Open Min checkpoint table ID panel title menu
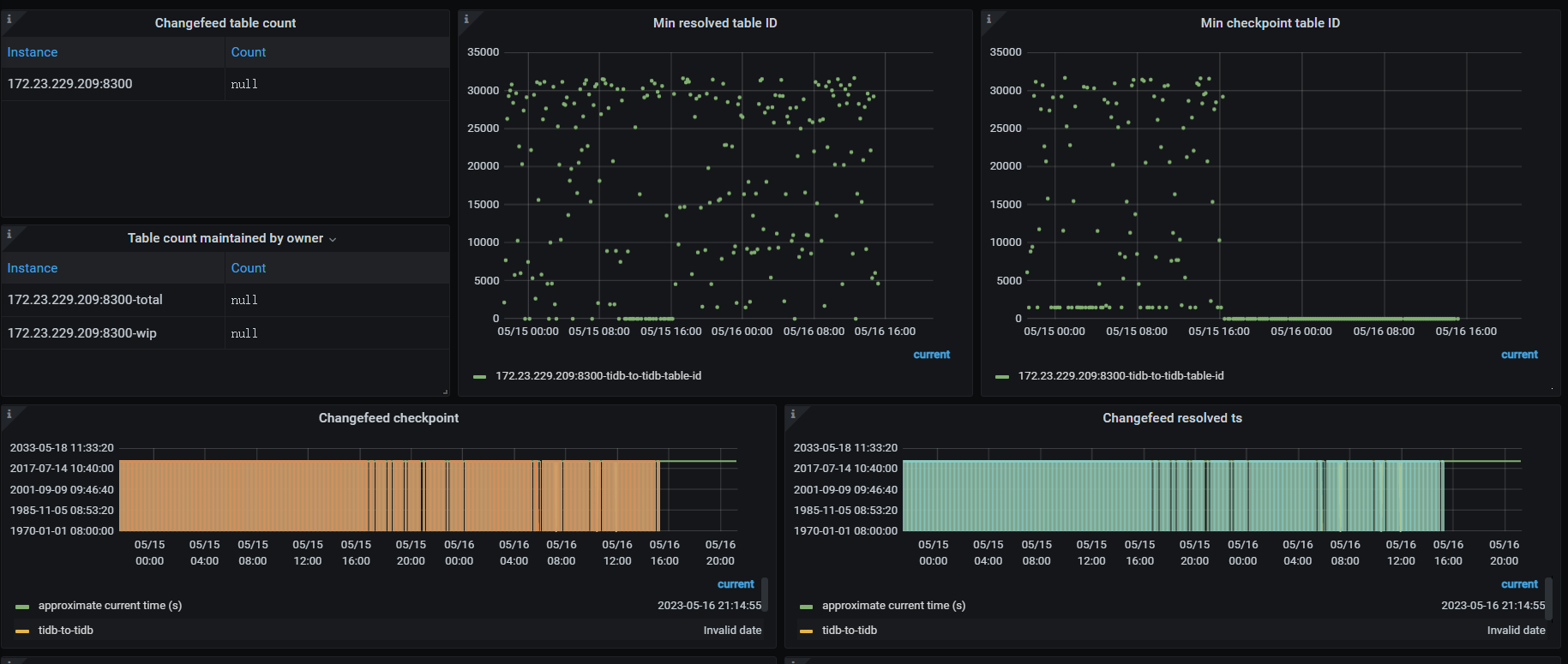 point(1270,23)
